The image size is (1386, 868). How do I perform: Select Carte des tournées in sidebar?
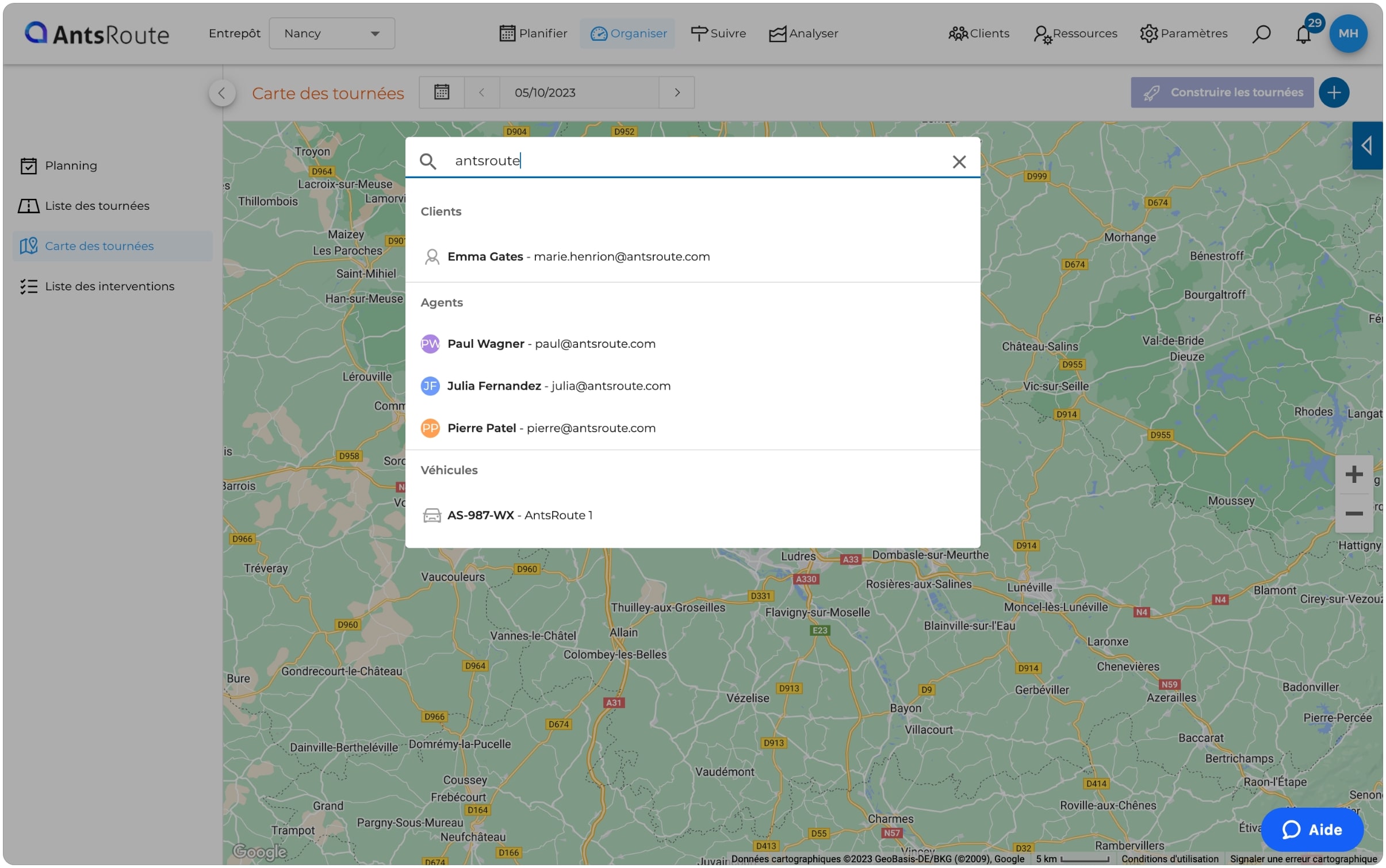pos(113,246)
